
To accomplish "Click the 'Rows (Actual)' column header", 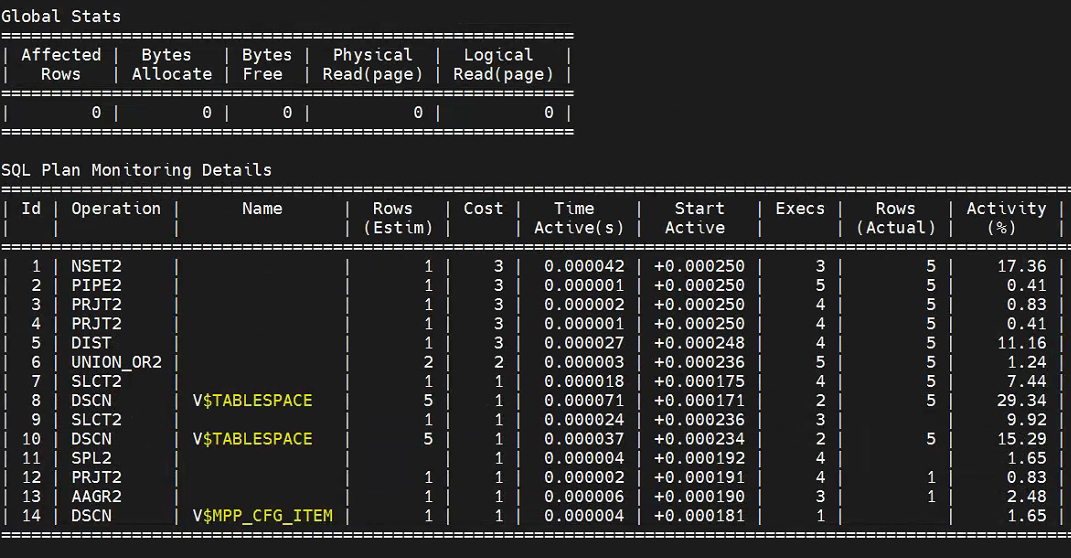I will point(895,218).
